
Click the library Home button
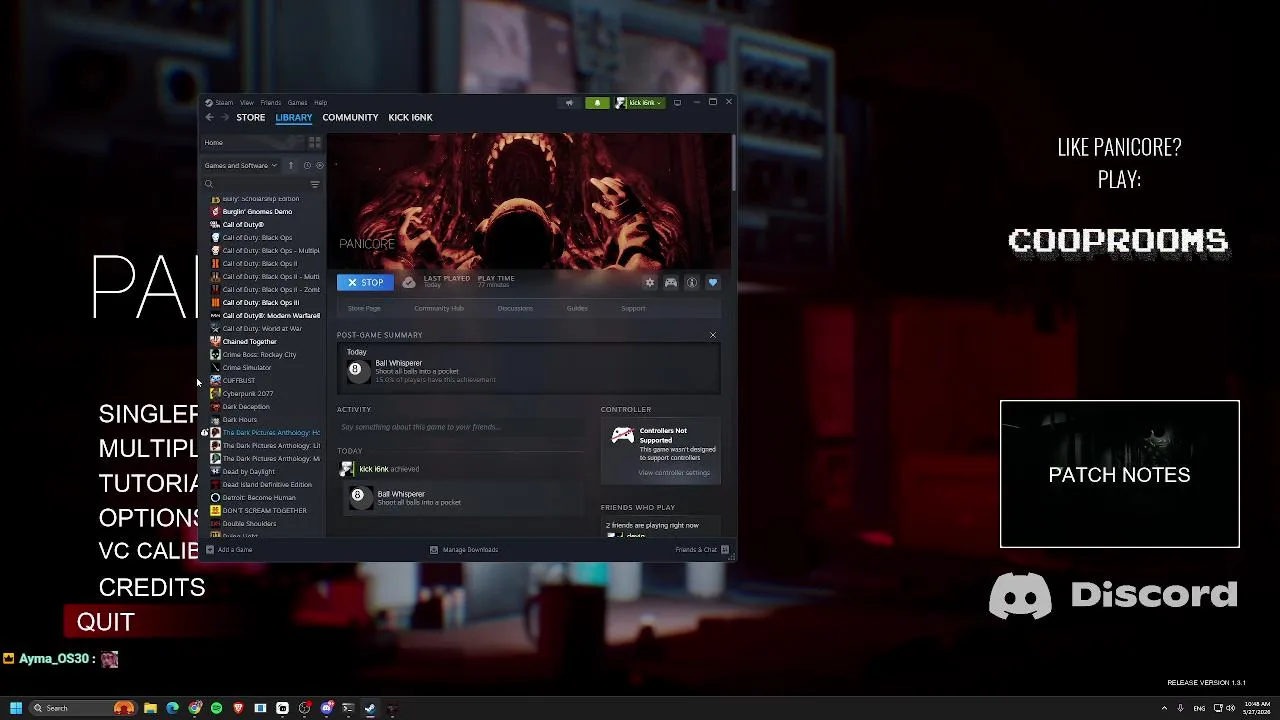point(252,142)
